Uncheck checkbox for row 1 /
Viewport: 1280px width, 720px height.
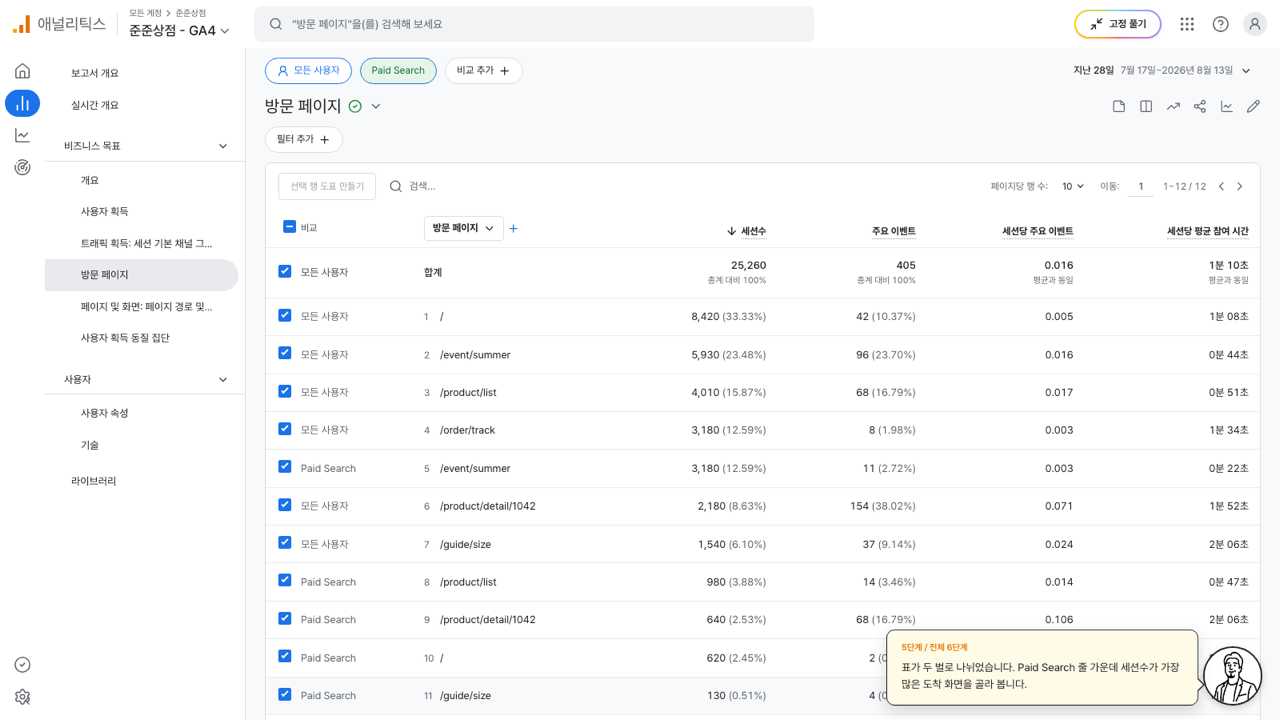pyautogui.click(x=285, y=315)
